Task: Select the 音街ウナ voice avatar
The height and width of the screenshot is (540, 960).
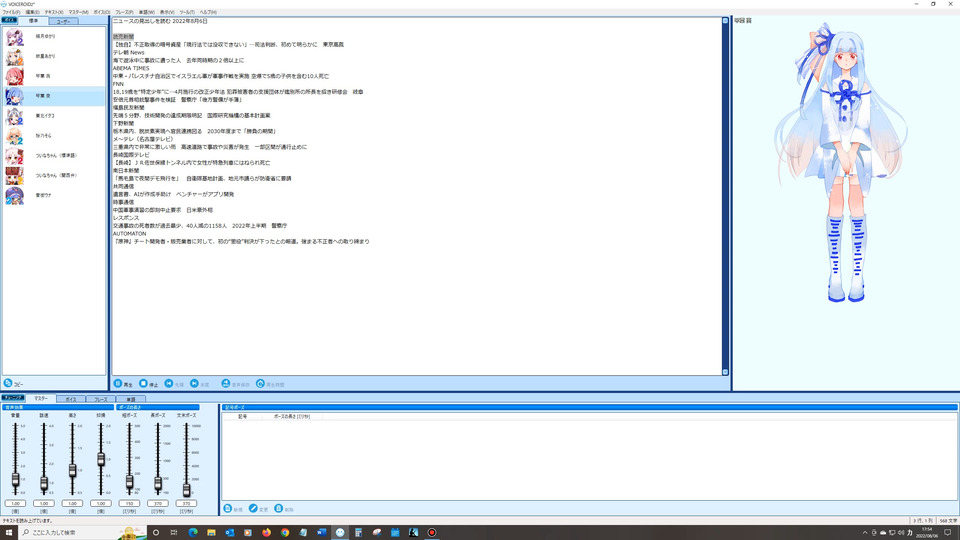Action: click(x=15, y=195)
